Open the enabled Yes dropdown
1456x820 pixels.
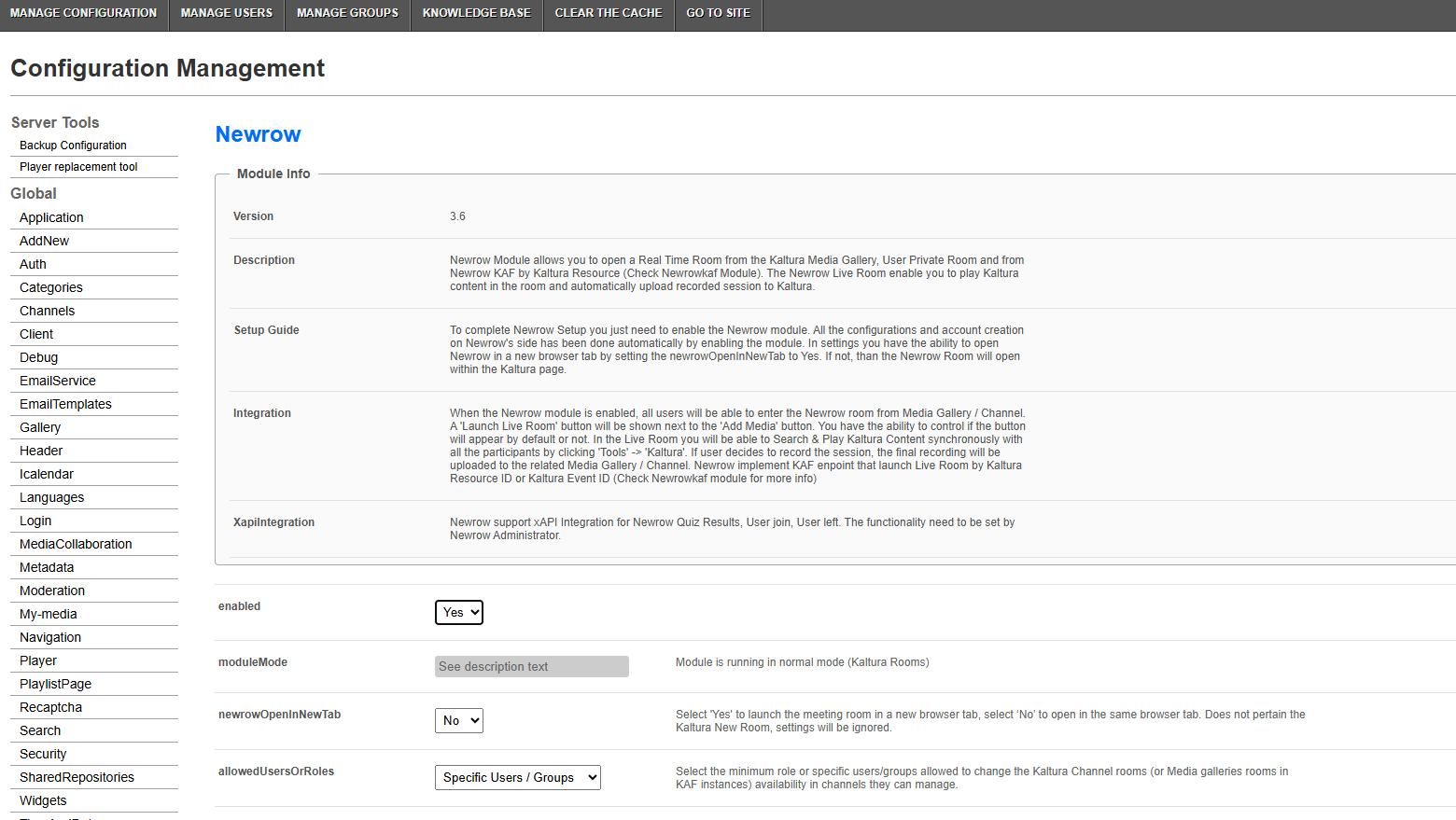point(459,612)
